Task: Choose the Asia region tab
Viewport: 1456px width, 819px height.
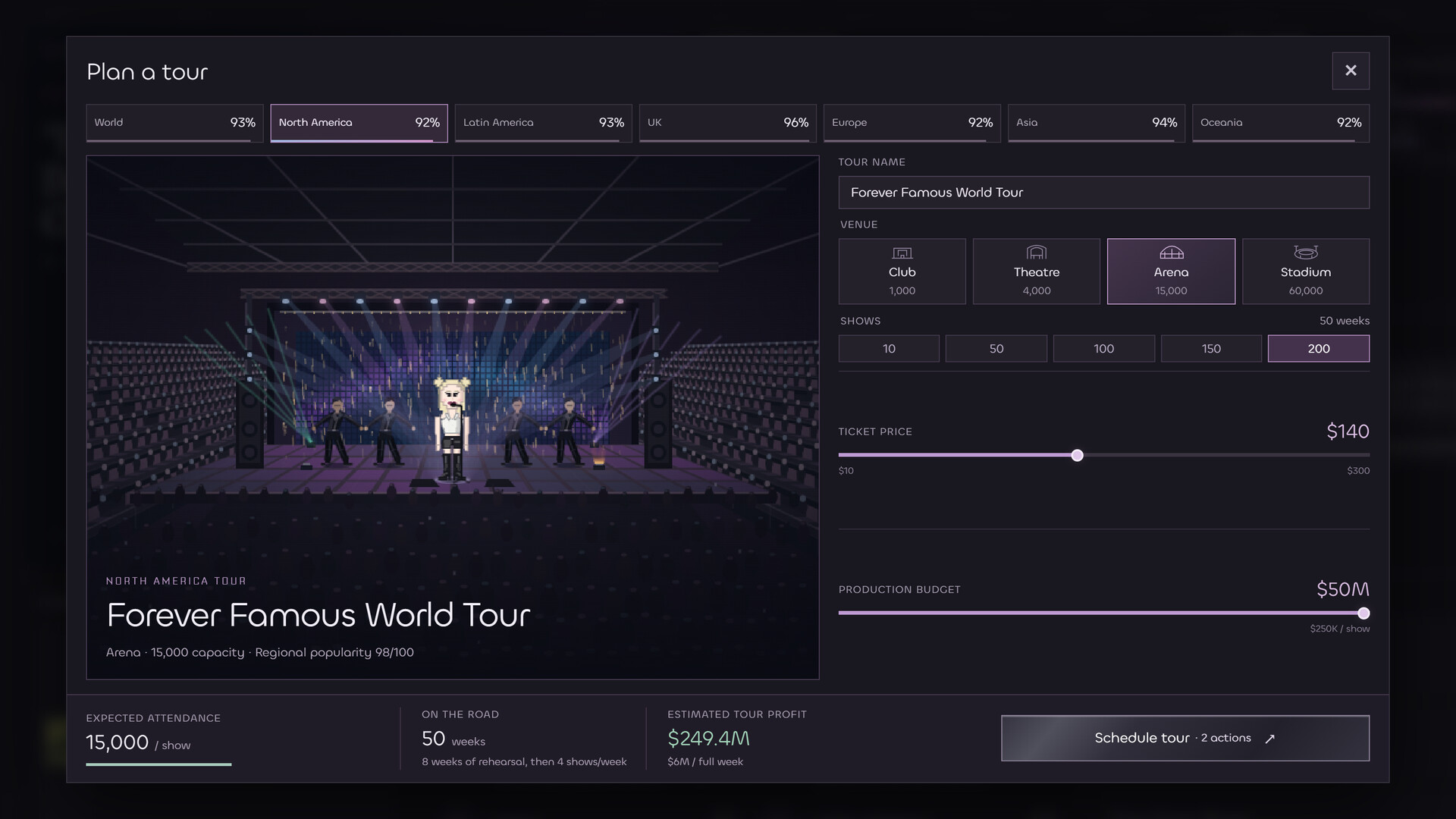Action: tap(1097, 123)
